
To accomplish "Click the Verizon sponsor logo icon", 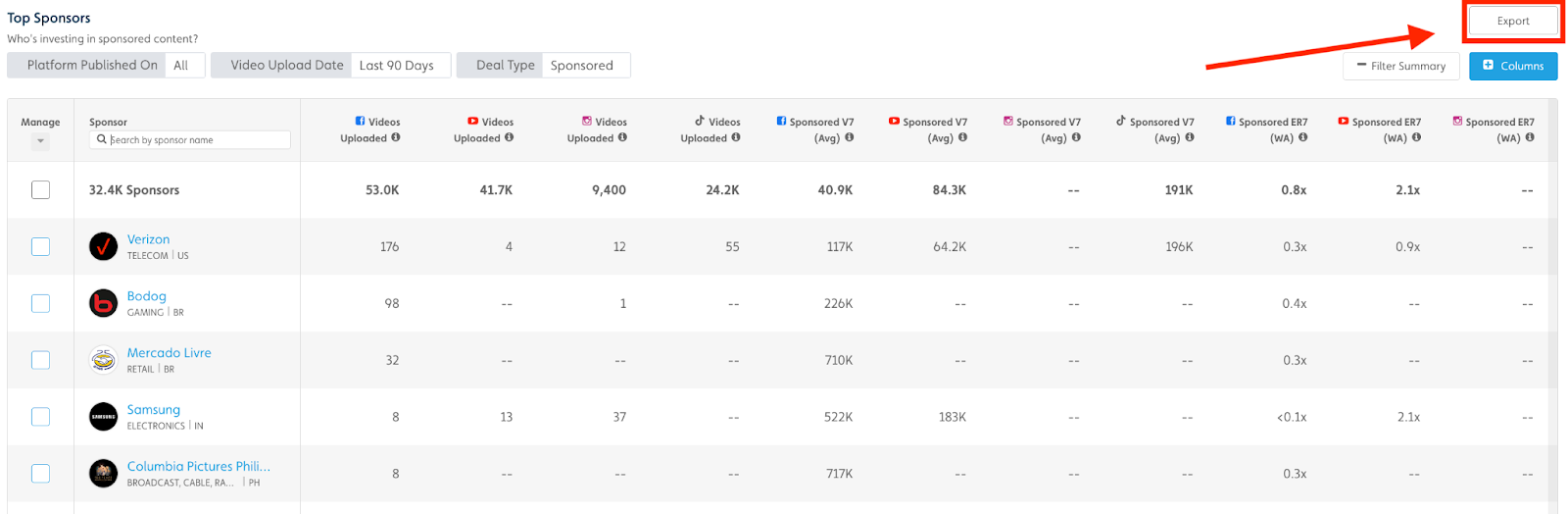I will tap(103, 246).
